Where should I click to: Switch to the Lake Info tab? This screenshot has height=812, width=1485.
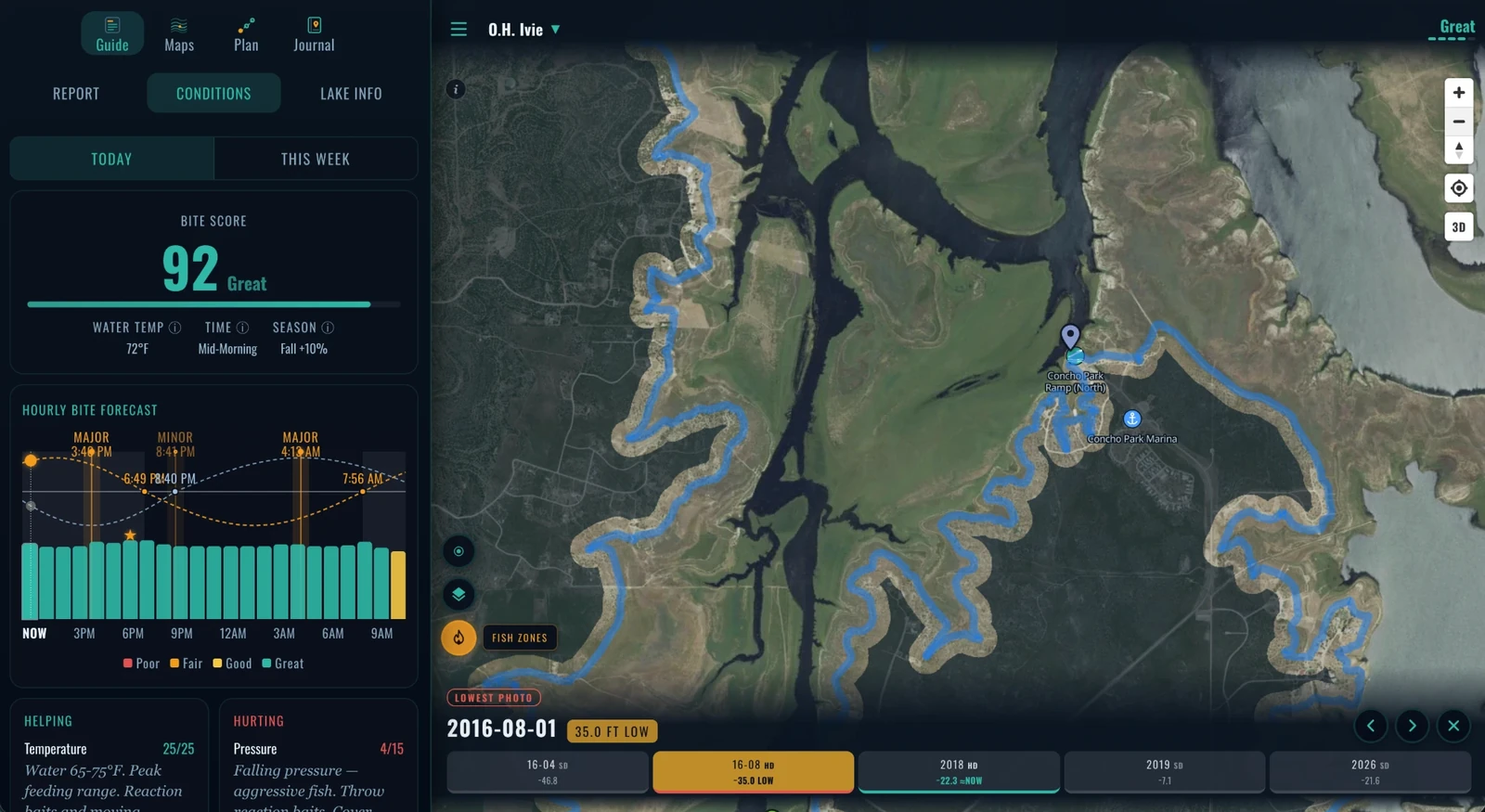pos(351,94)
